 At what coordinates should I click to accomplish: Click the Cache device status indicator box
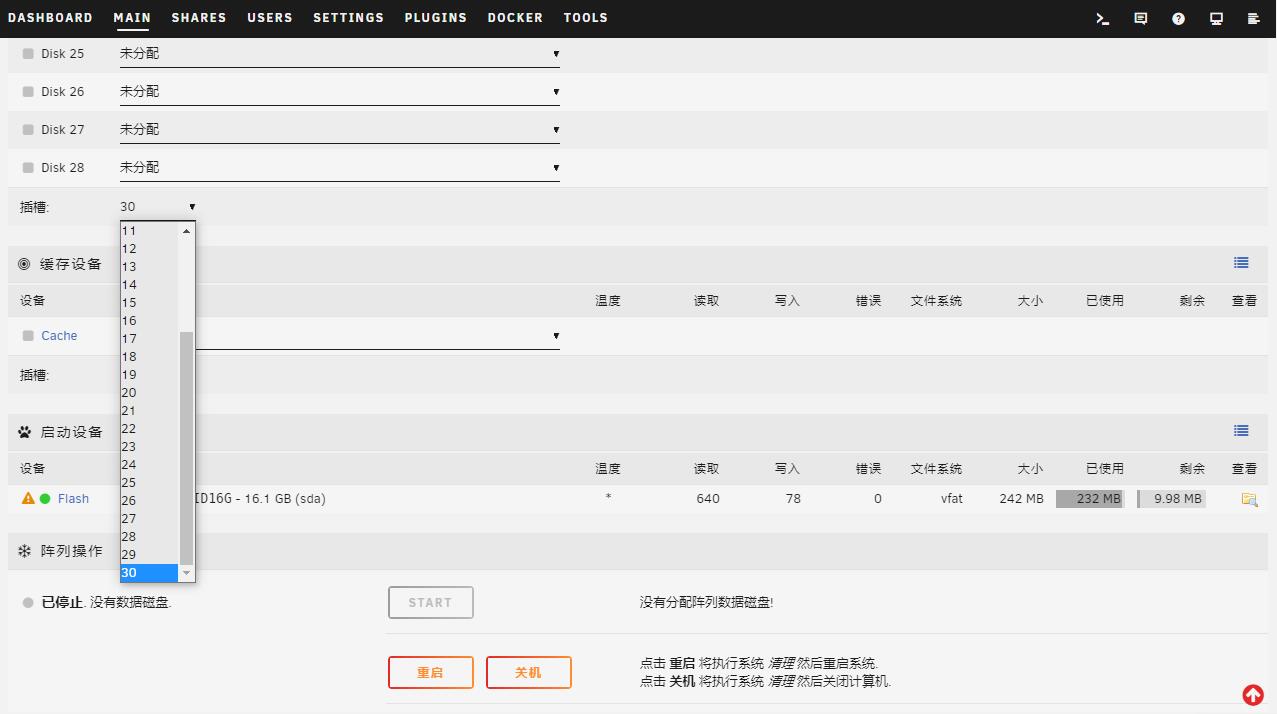(x=28, y=336)
